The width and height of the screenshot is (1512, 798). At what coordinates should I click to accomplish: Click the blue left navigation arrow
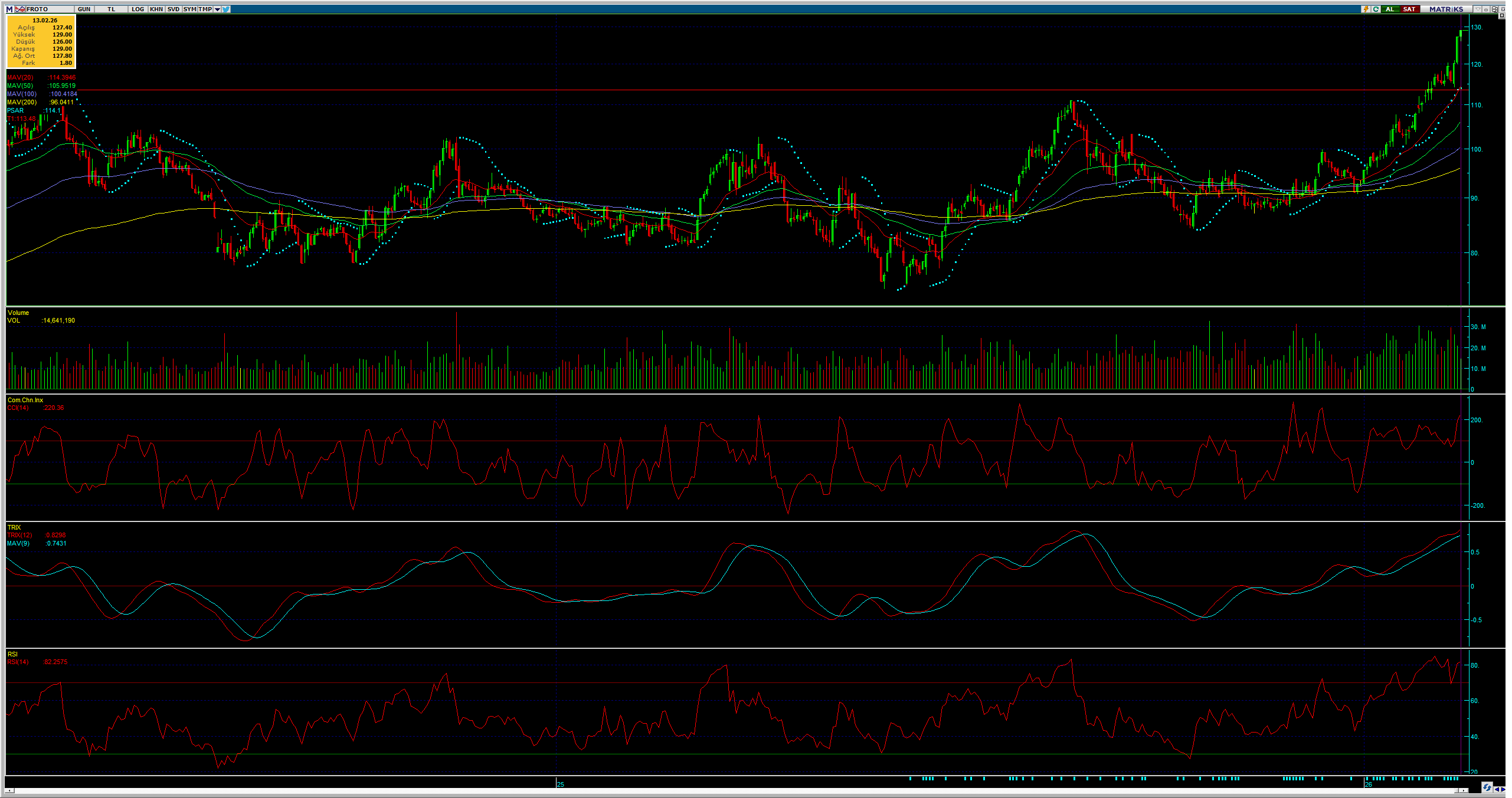pyautogui.click(x=1497, y=789)
